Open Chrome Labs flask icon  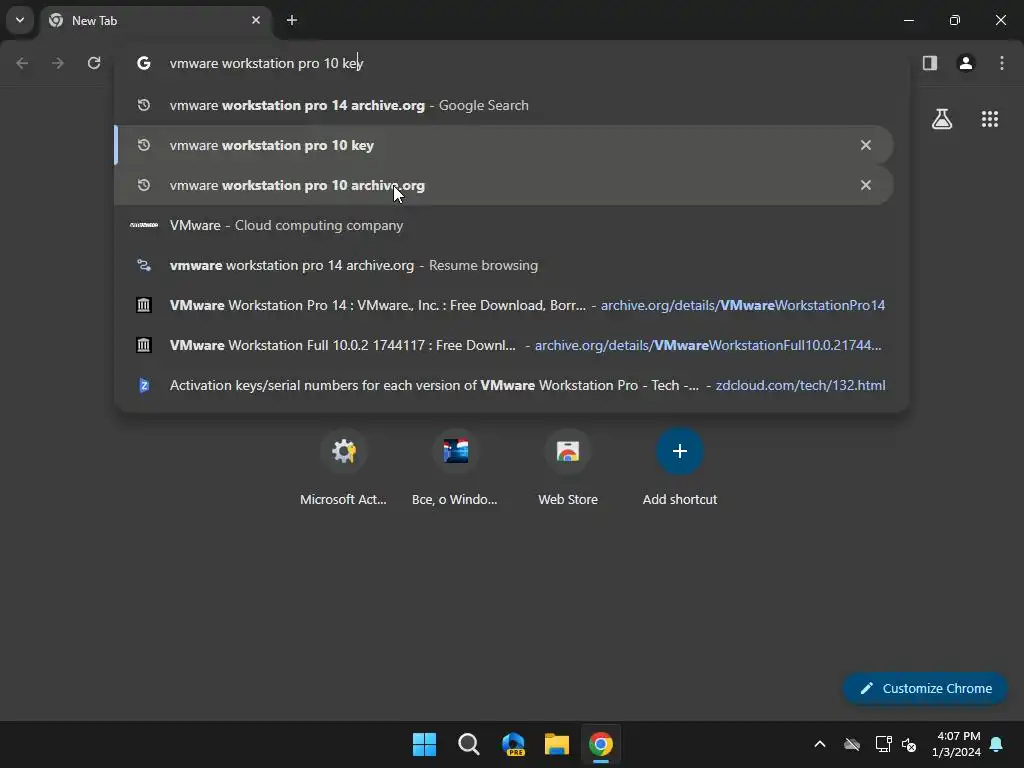(942, 119)
